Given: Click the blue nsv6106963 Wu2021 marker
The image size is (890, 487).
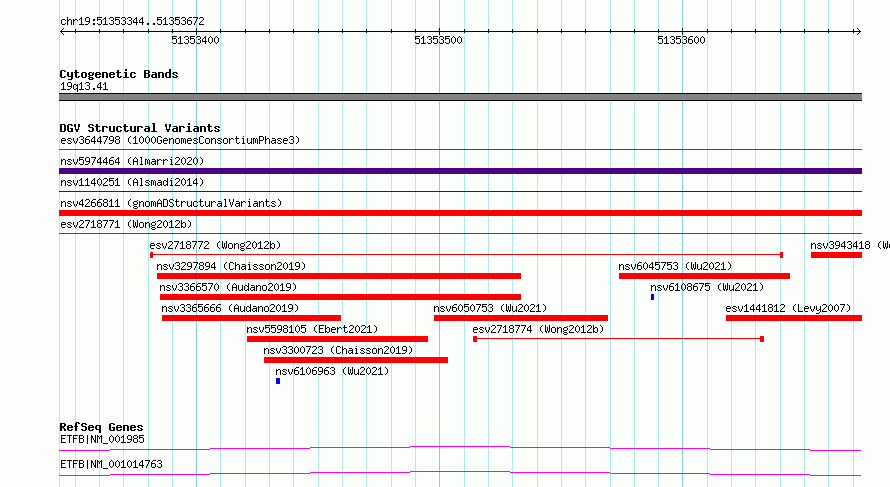Looking at the screenshot, I should click(x=278, y=381).
